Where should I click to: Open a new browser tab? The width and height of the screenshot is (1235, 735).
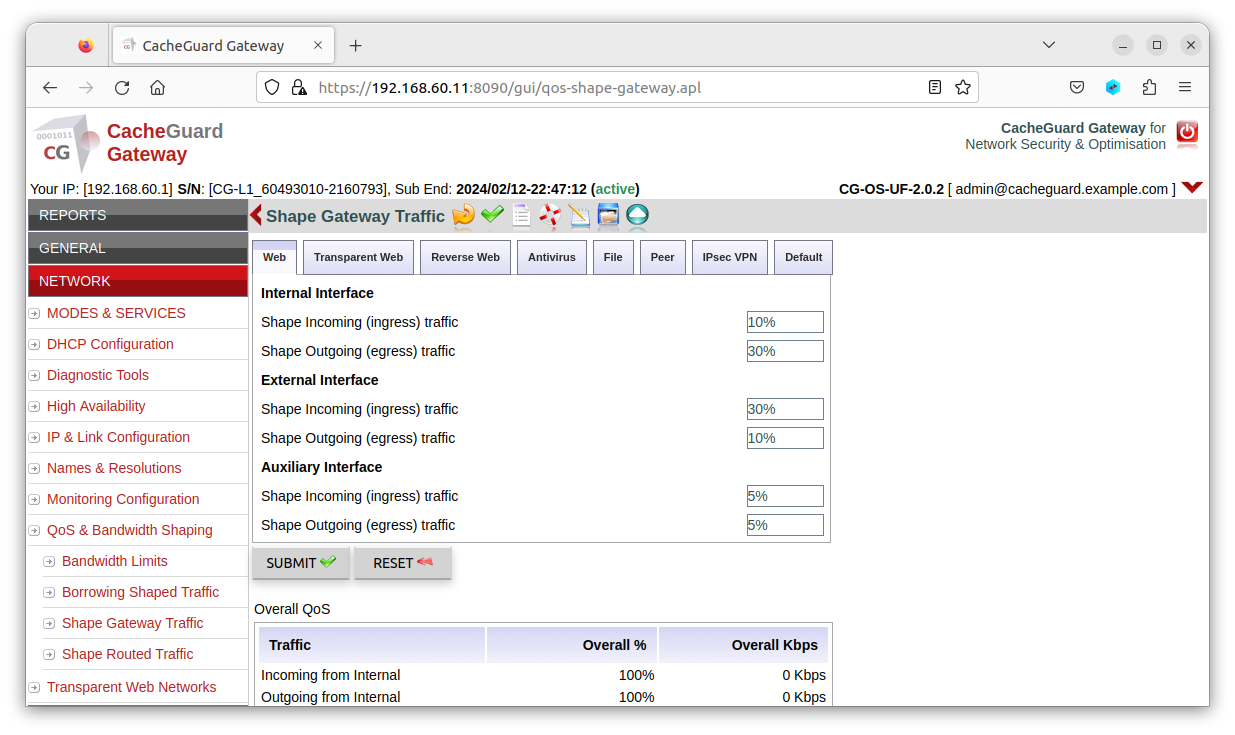coord(355,45)
